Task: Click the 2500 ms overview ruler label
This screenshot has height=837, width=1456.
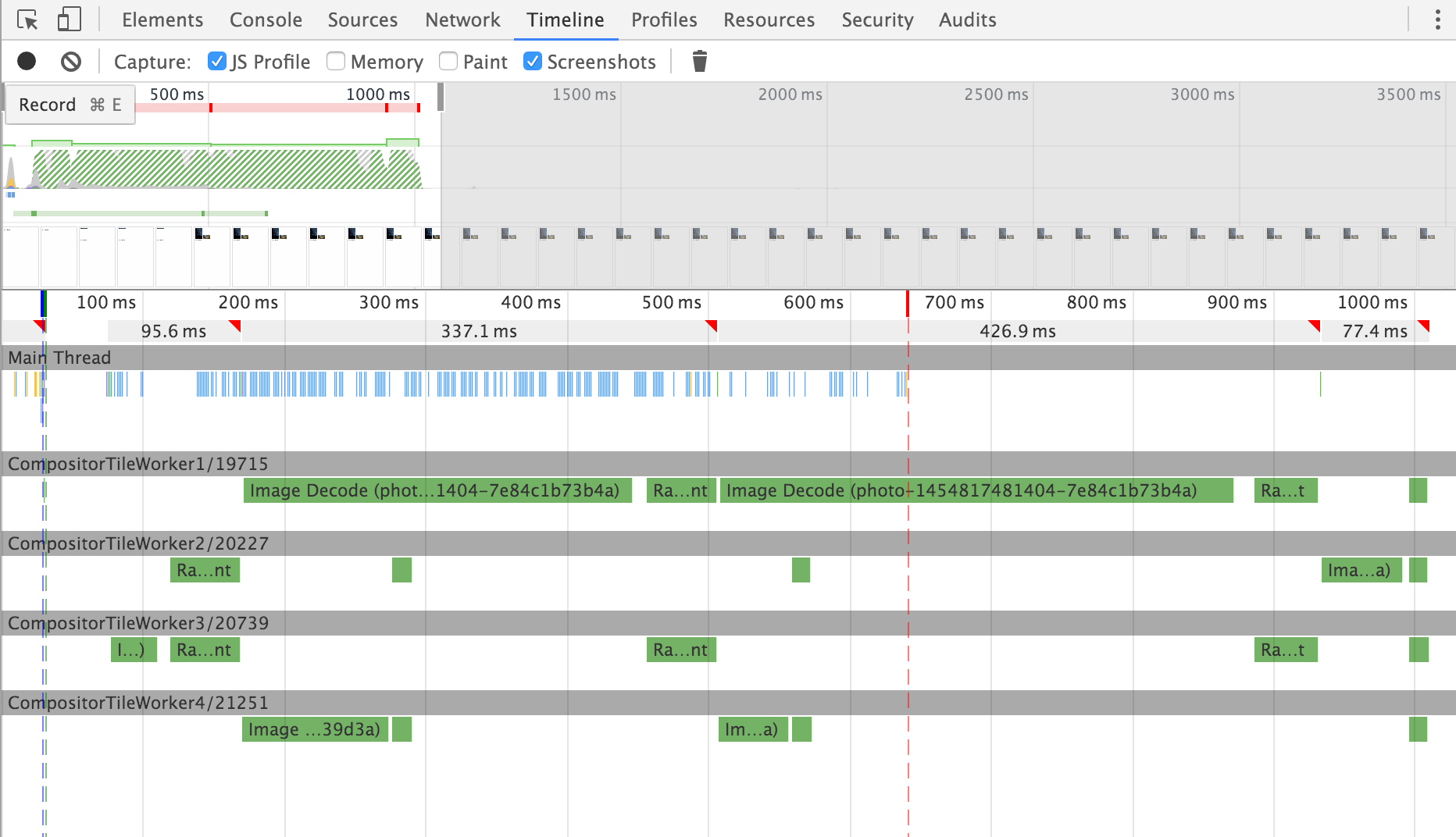Action: 996,94
